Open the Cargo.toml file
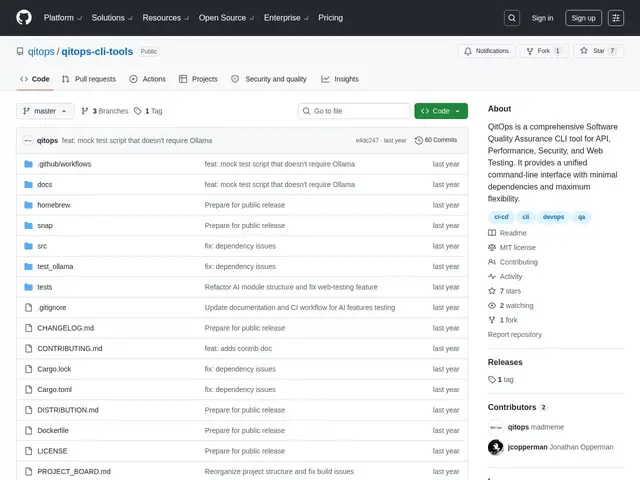Viewport: 640px width, 480px height. [54, 389]
